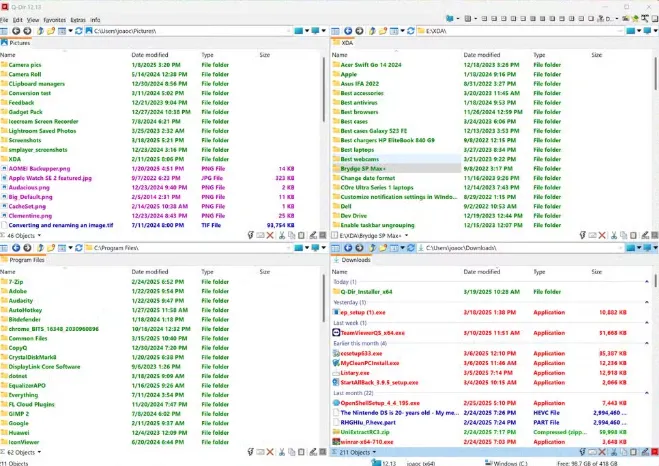Go up one level in Downloads pane
Image resolution: width=659 pixels, height=466 pixels.
click(x=372, y=248)
